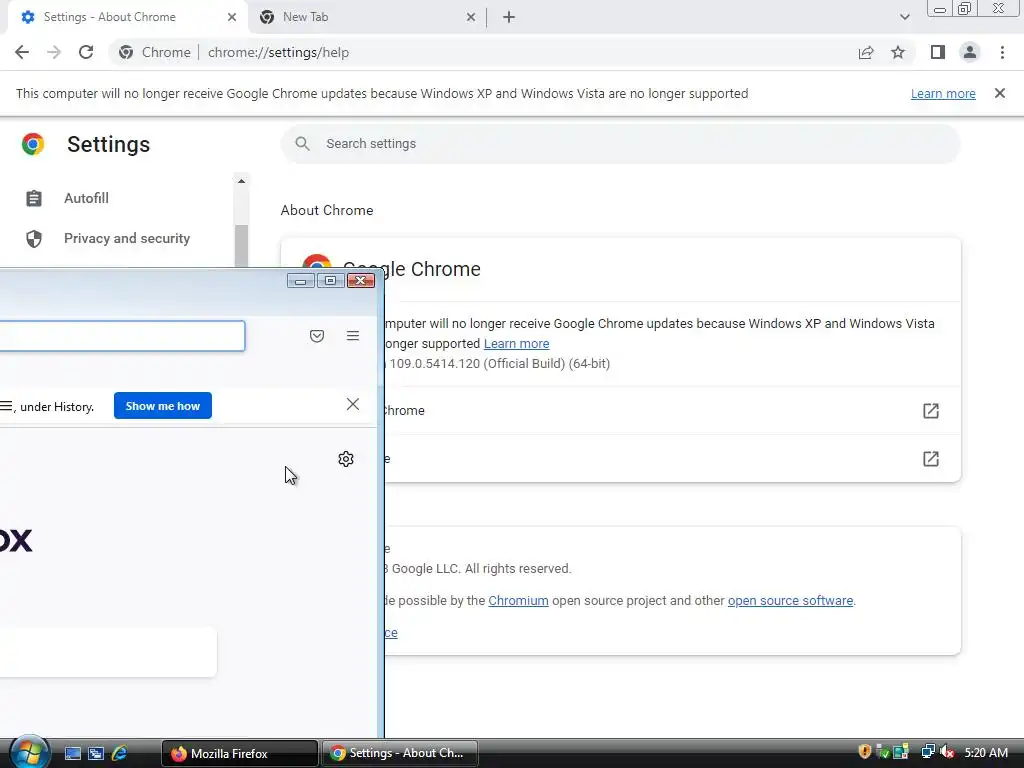
Task: Click the Chrome logo beside Settings heading
Action: tap(33, 144)
